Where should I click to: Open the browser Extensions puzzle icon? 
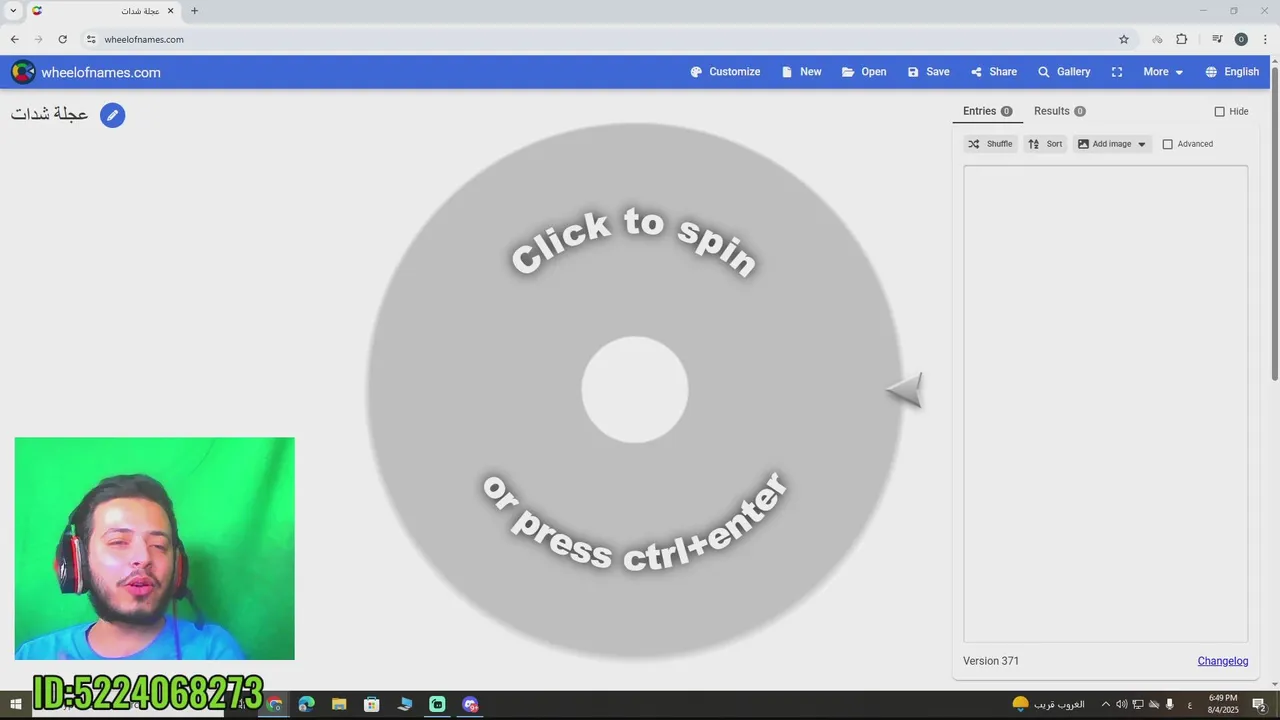[1182, 39]
